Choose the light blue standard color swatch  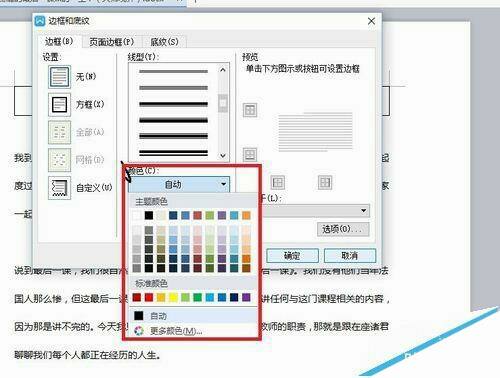pyautogui.click(x=210, y=297)
